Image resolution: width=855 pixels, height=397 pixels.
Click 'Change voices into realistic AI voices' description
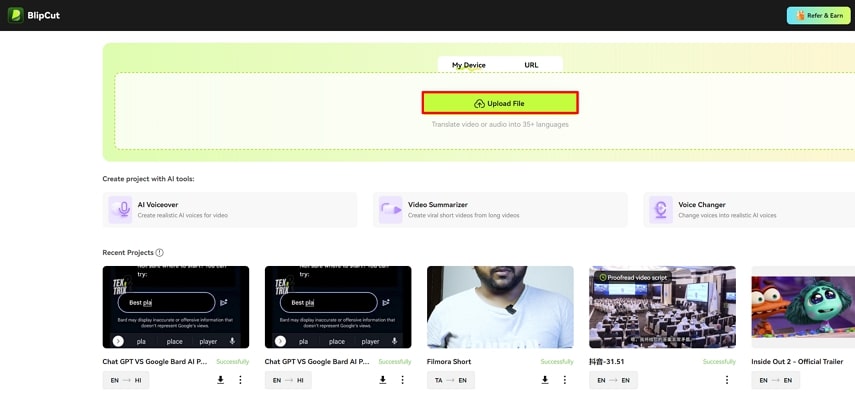point(727,215)
